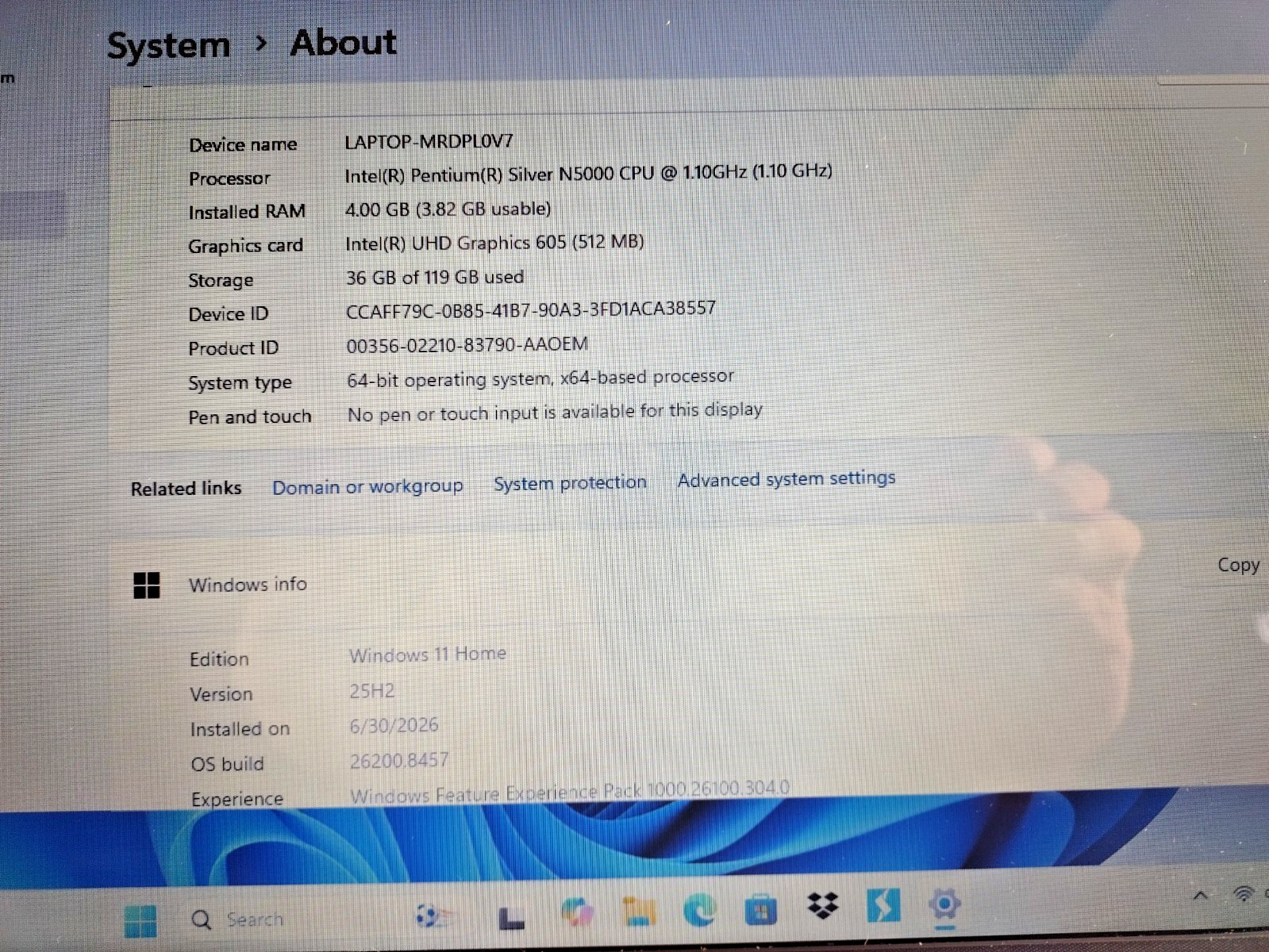Show hidden system tray icons
The height and width of the screenshot is (952, 1269).
point(1201,896)
